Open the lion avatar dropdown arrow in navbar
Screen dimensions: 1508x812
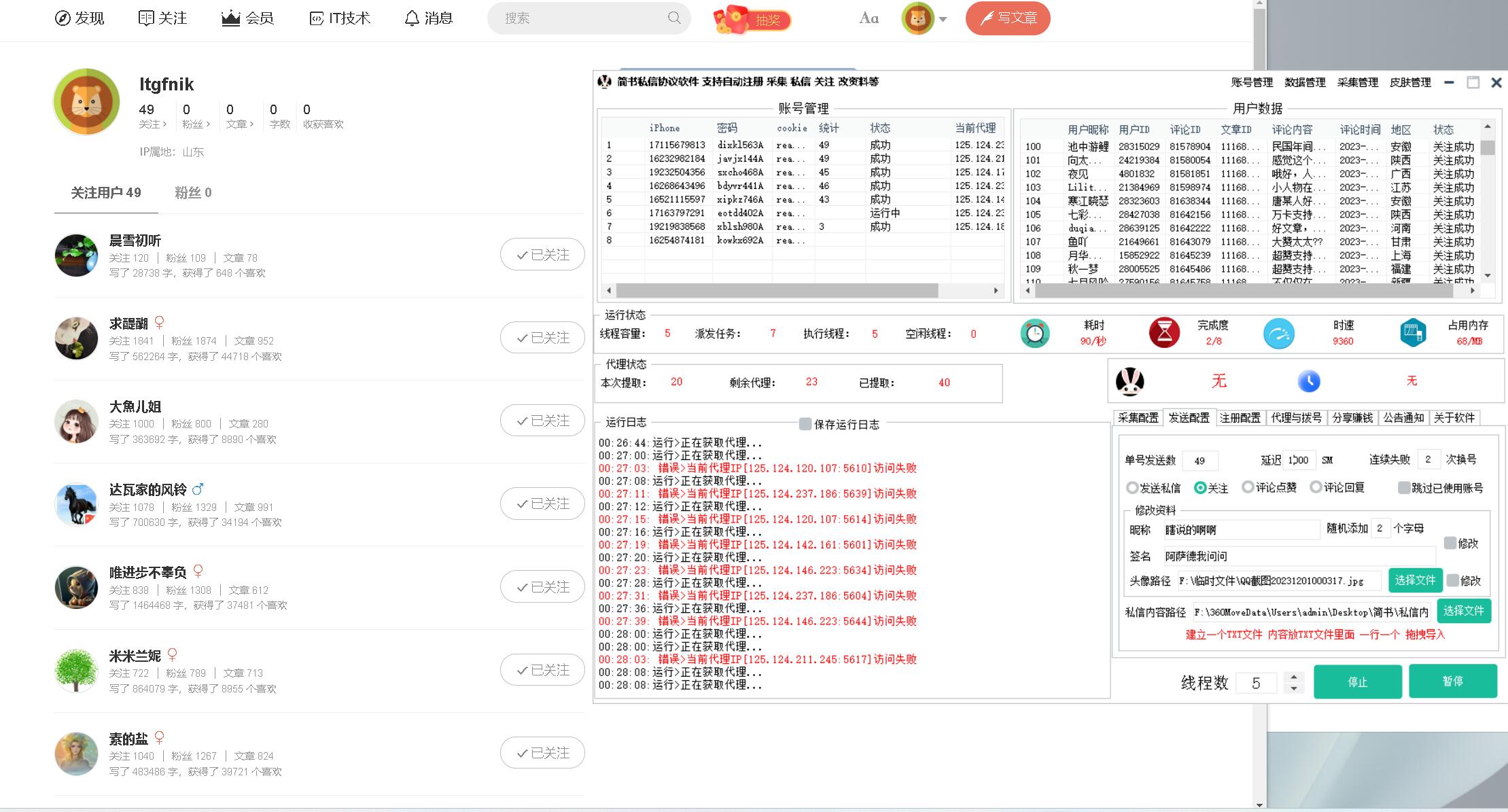(943, 20)
